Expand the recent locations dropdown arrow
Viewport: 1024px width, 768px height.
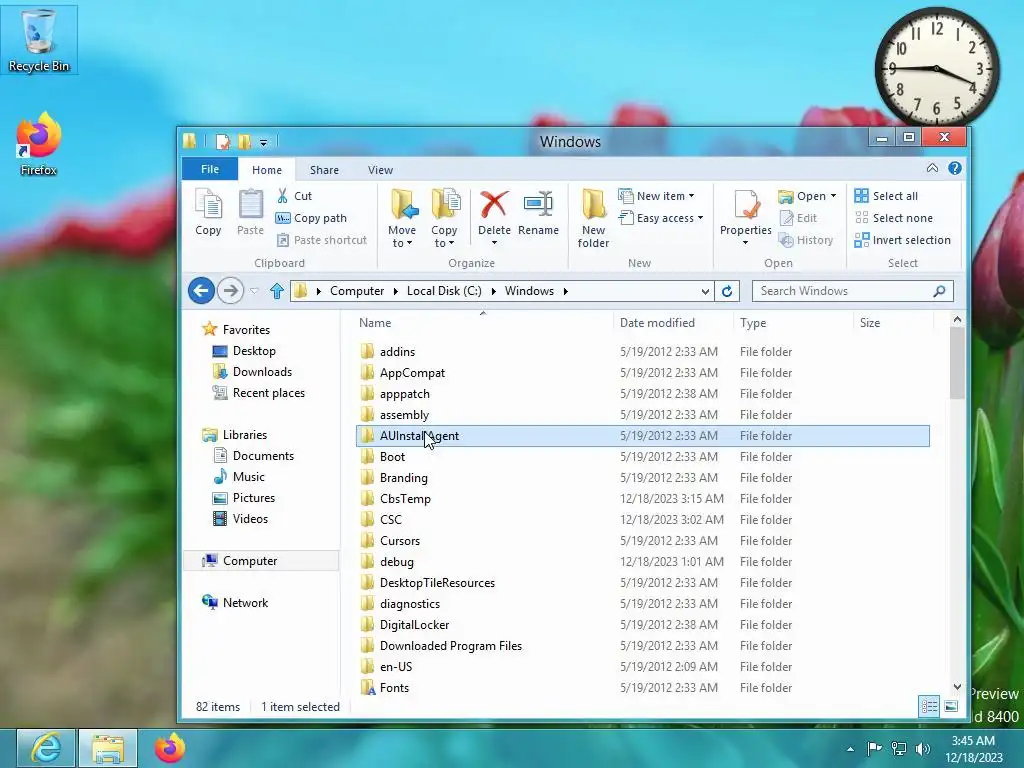(255, 291)
